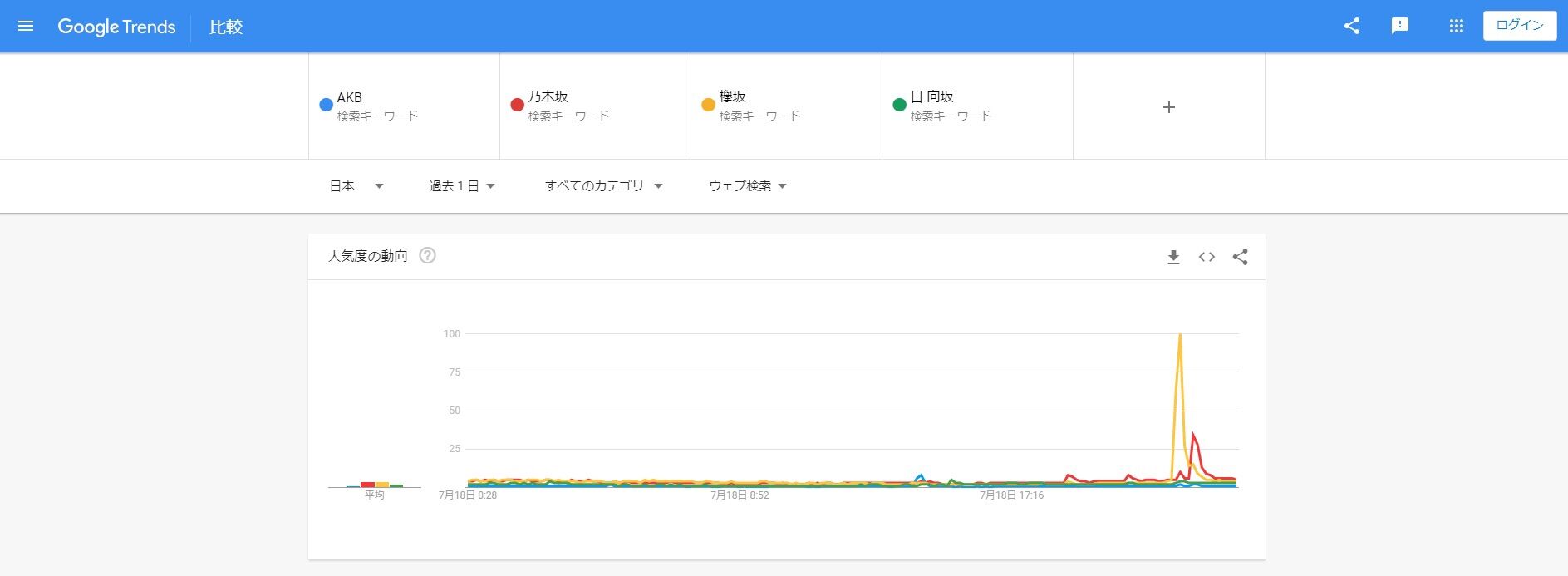Open the ウェブ検索 search type dropdown
The image size is (1568, 576).
[x=747, y=186]
